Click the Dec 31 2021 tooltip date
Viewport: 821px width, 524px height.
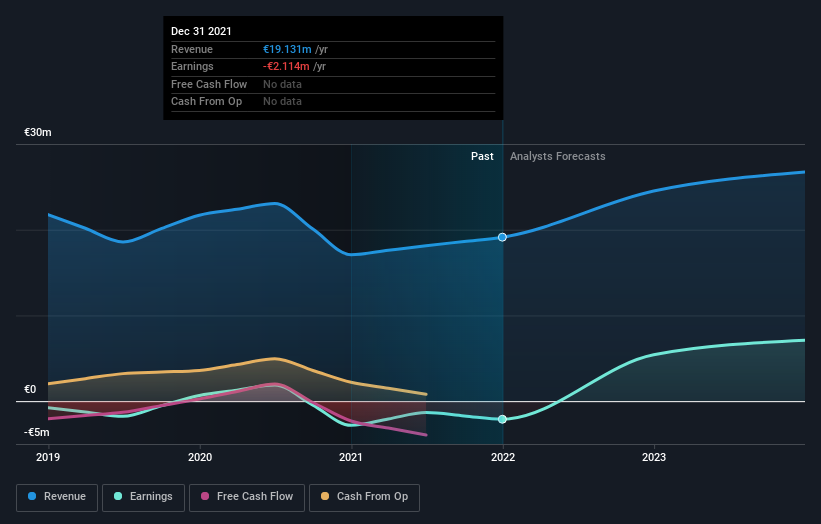click(201, 31)
